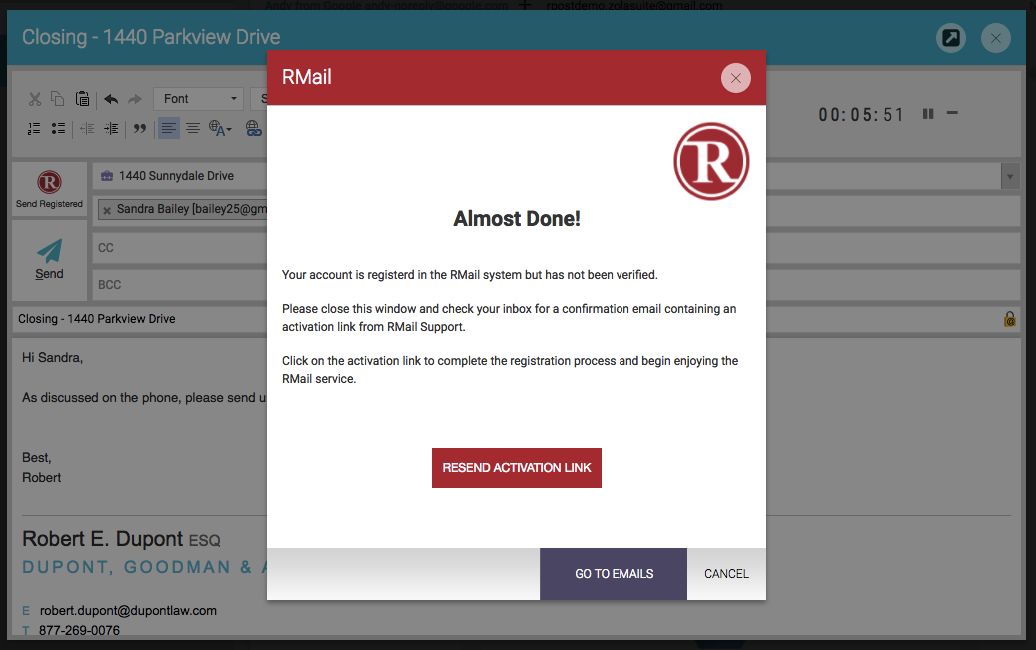Toggle justified text alignment
The image size is (1036, 650).
(x=192, y=128)
